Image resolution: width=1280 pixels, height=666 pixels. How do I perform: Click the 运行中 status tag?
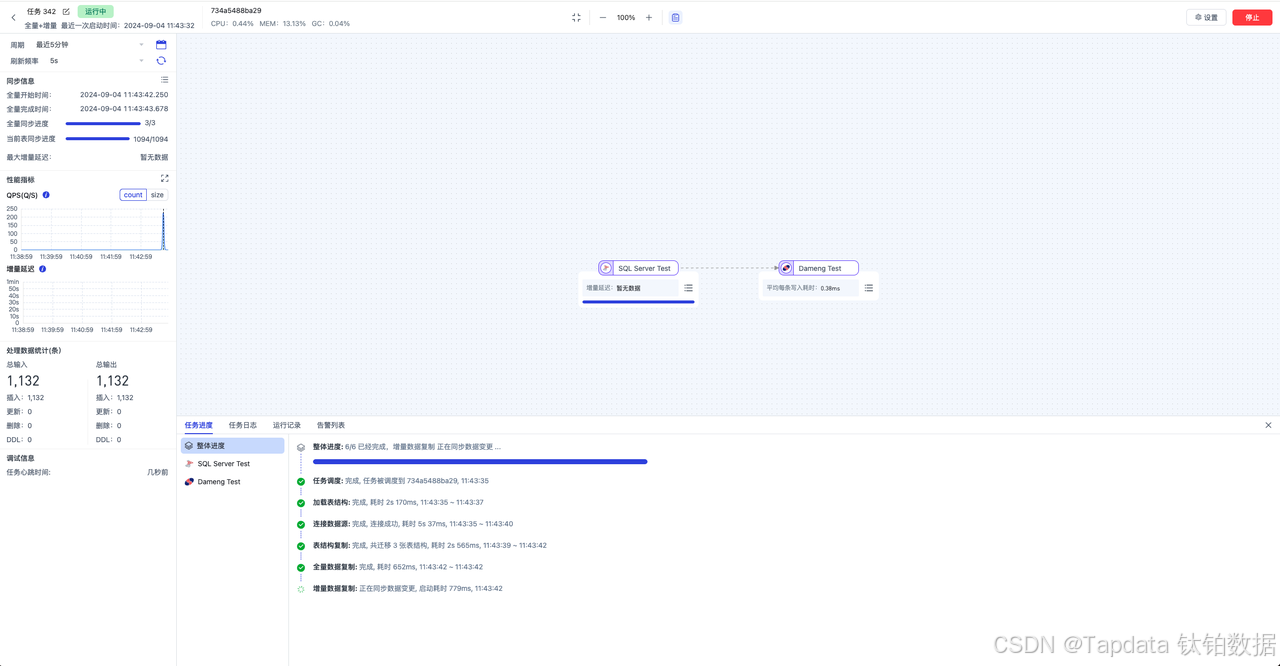(x=95, y=12)
